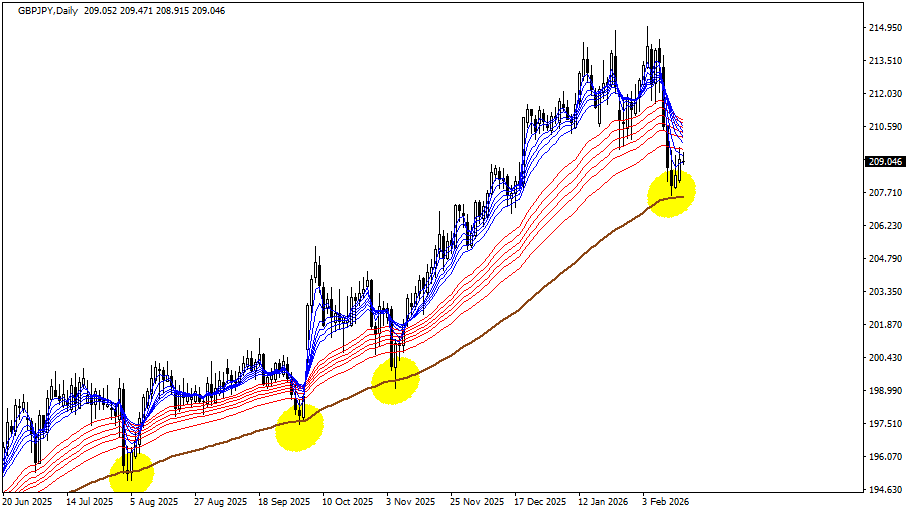Select the 12 Jan 2026 date label
Image resolution: width=909 pixels, height=513 pixels.
(605, 502)
